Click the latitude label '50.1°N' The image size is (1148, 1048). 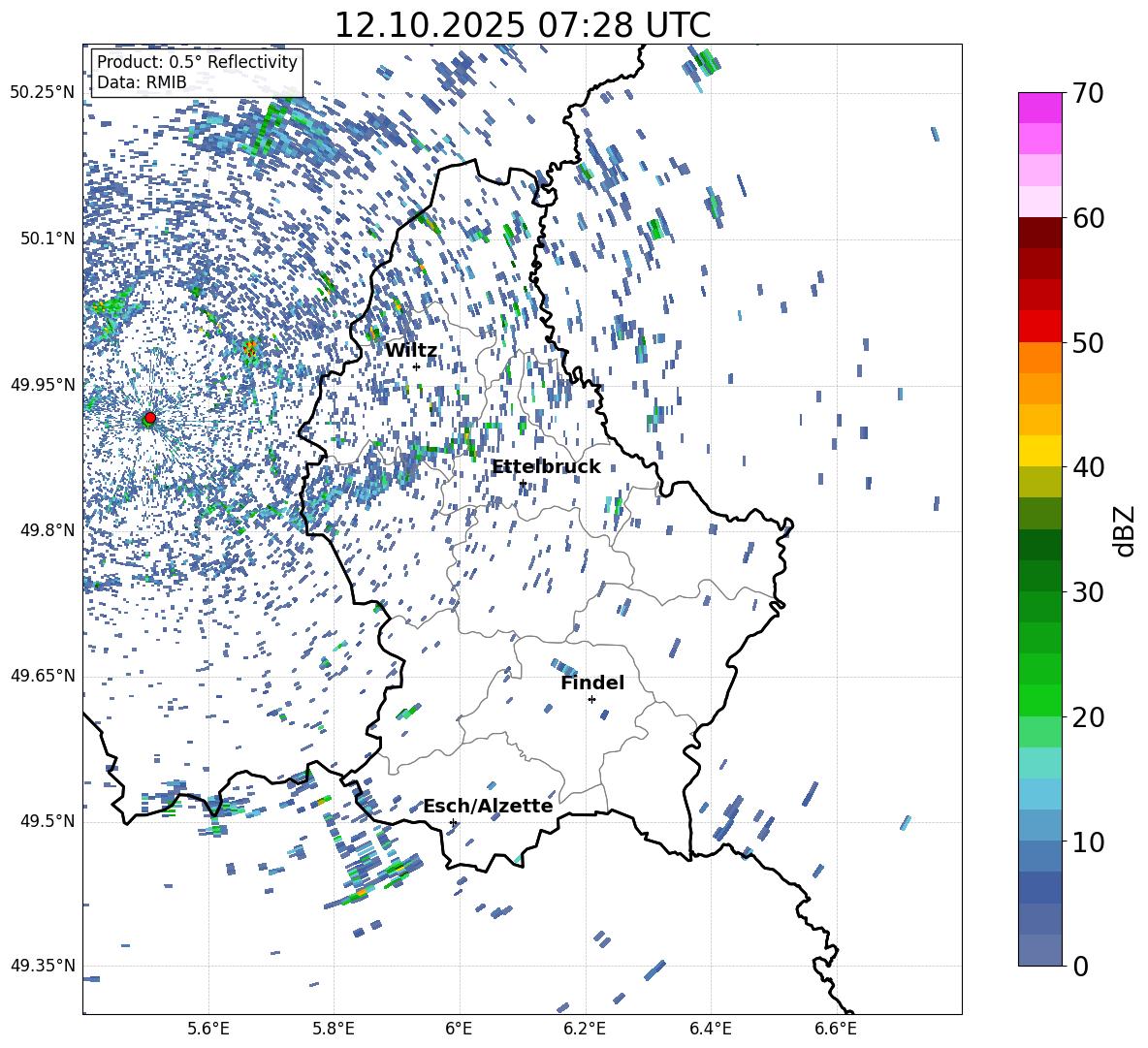(x=47, y=238)
